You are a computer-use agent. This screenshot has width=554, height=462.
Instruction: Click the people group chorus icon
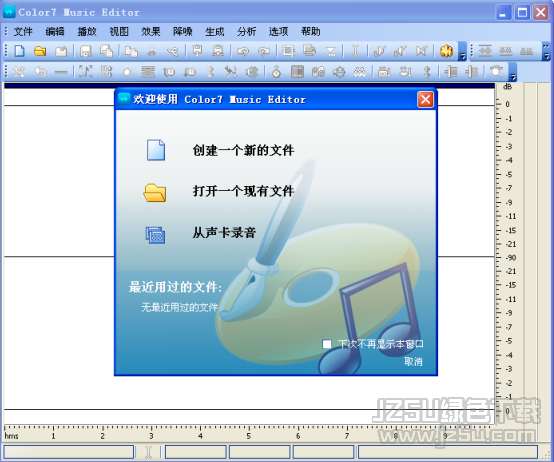point(360,72)
